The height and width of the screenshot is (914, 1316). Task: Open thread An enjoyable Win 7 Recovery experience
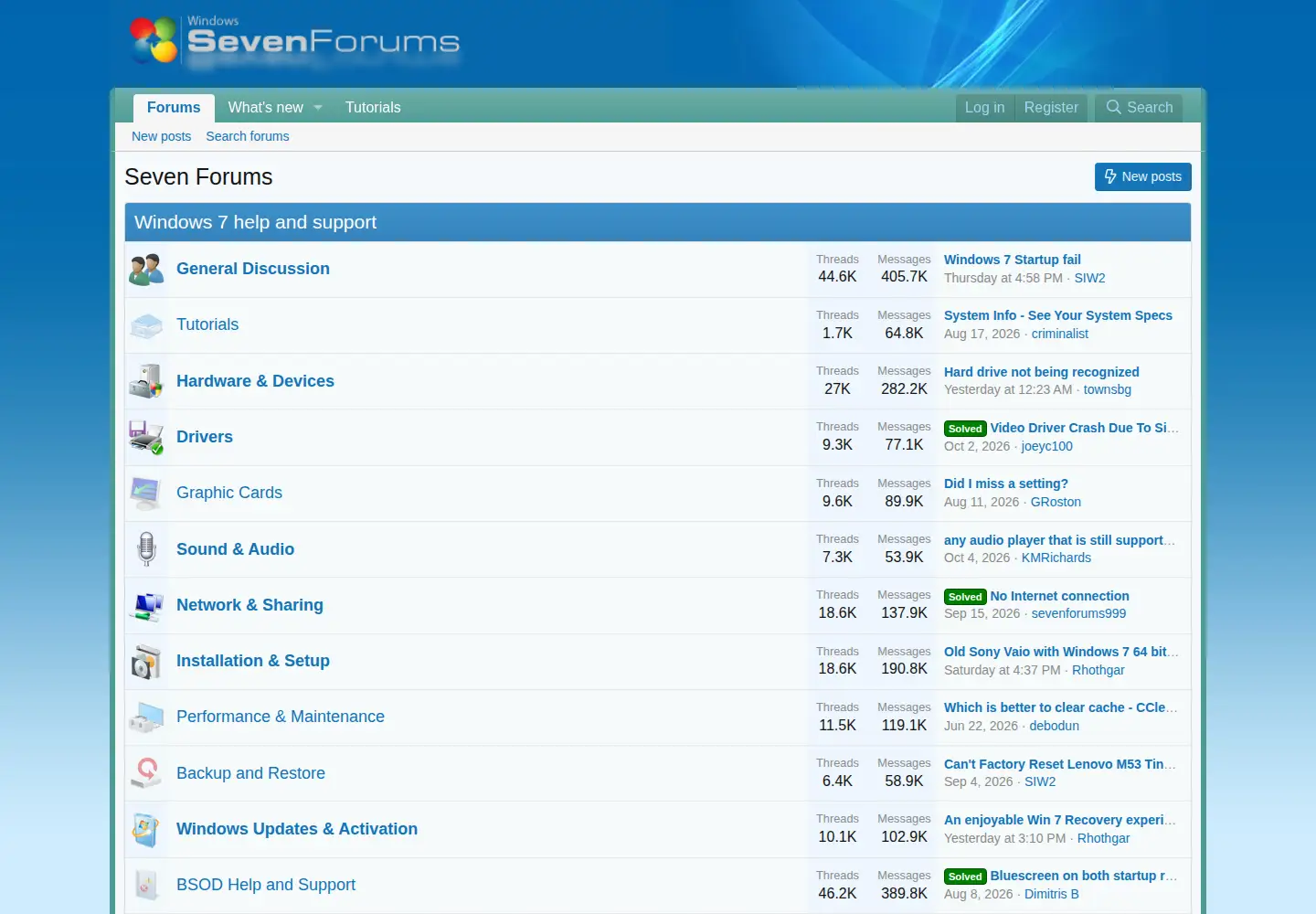coord(1060,820)
